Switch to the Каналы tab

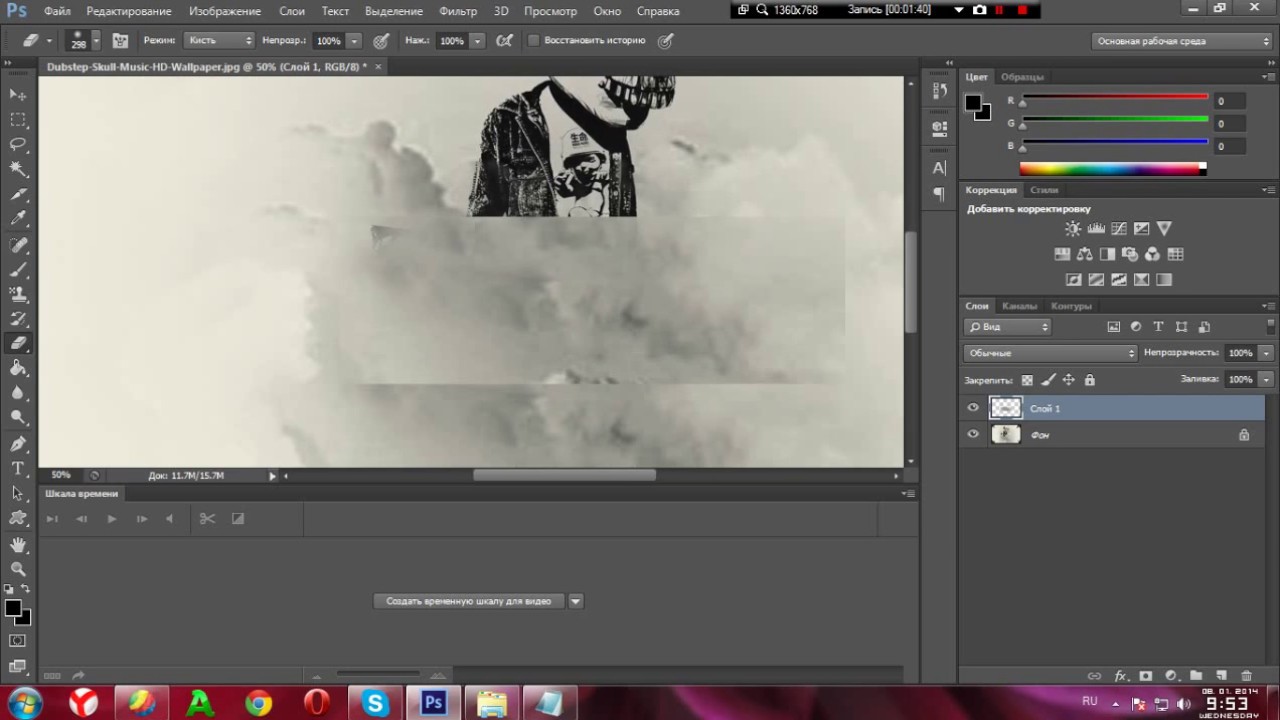point(1019,306)
